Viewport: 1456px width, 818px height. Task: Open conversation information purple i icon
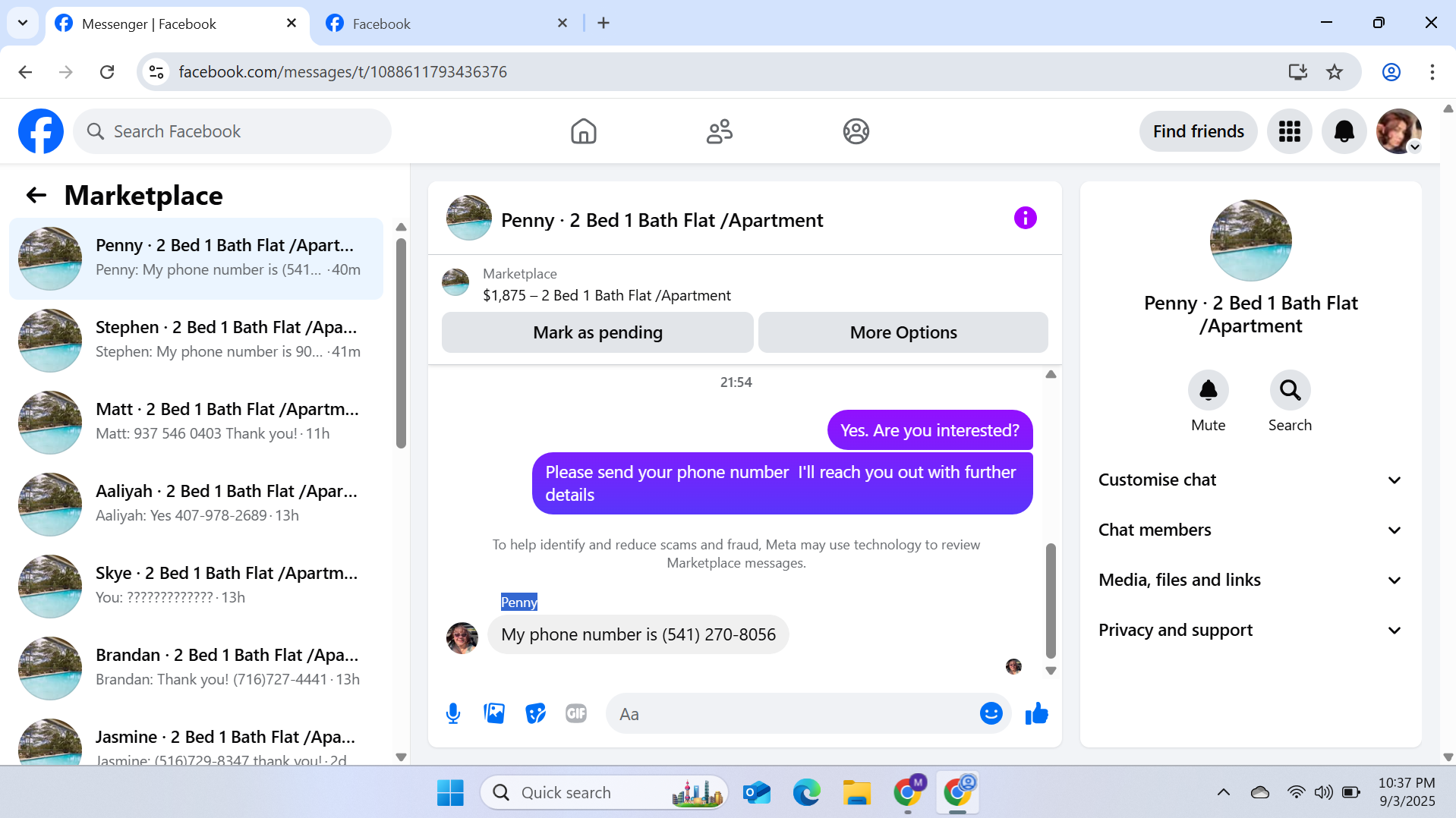pyautogui.click(x=1025, y=219)
